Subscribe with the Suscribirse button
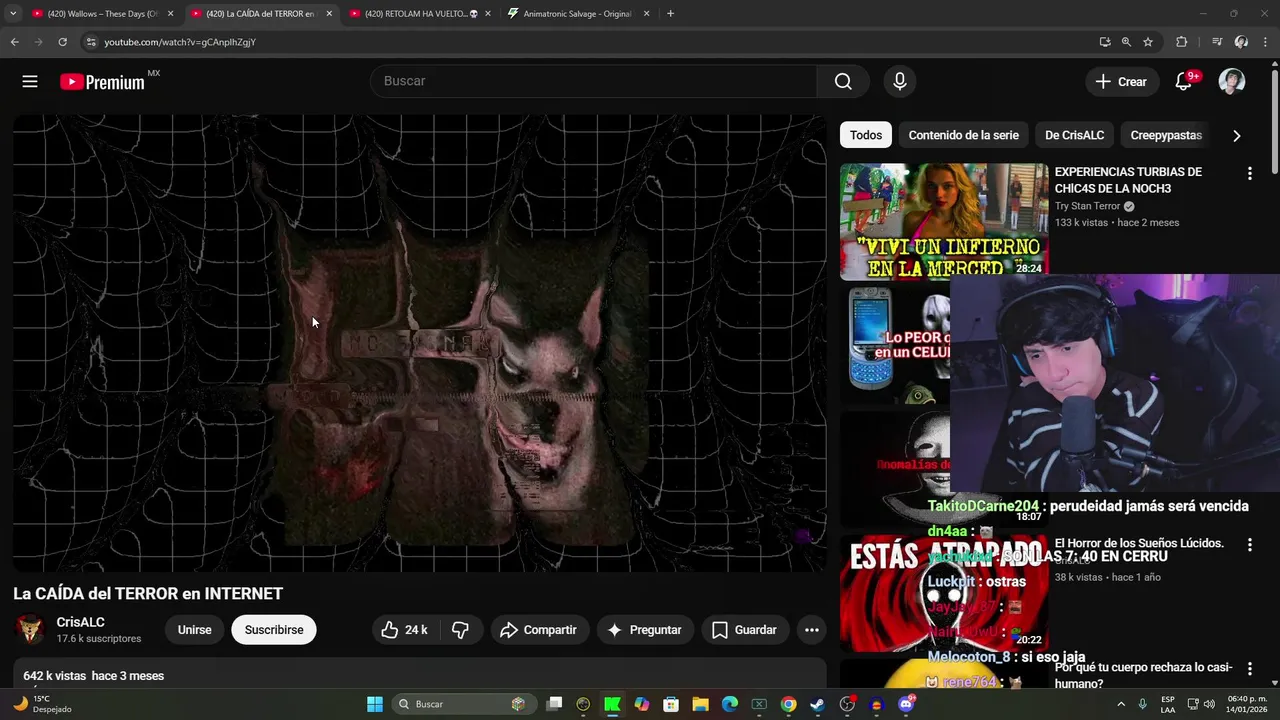Image resolution: width=1280 pixels, height=720 pixels. pos(274,630)
